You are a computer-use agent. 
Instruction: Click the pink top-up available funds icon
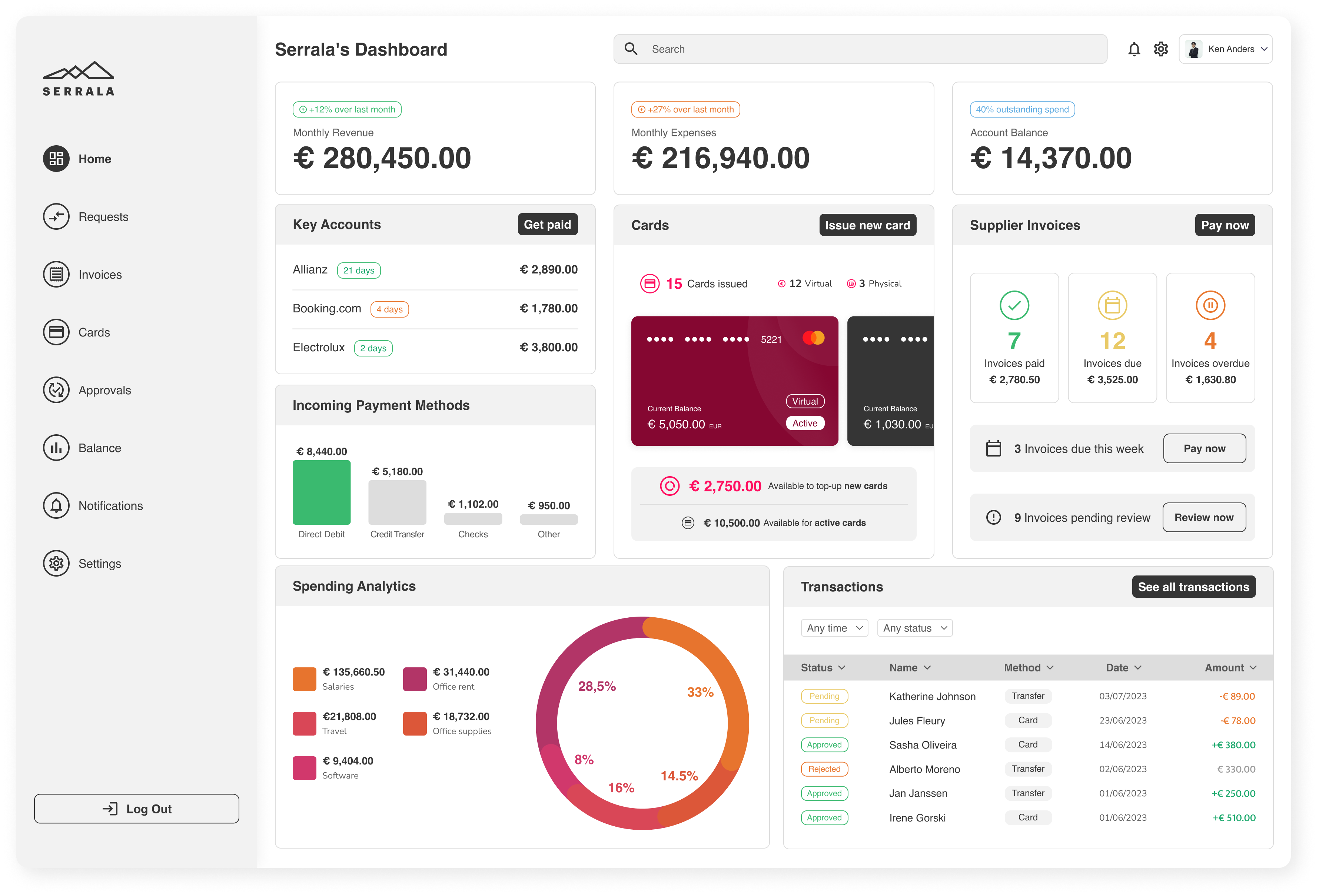click(x=669, y=486)
